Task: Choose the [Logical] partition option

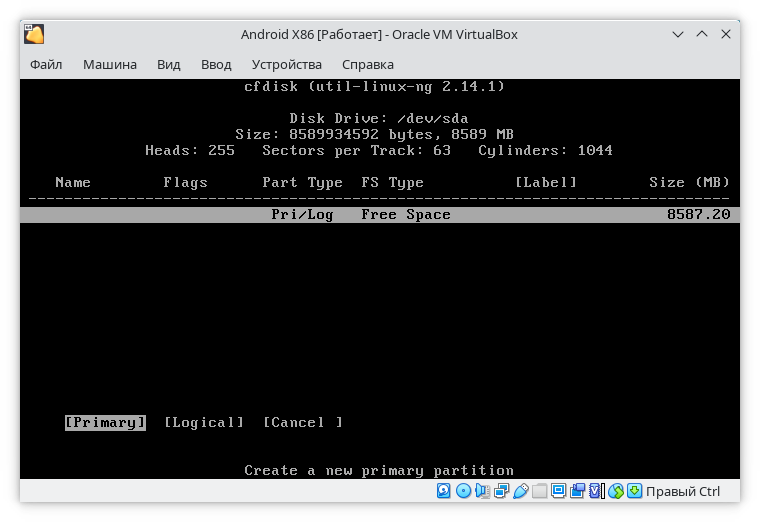Action: coord(204,423)
